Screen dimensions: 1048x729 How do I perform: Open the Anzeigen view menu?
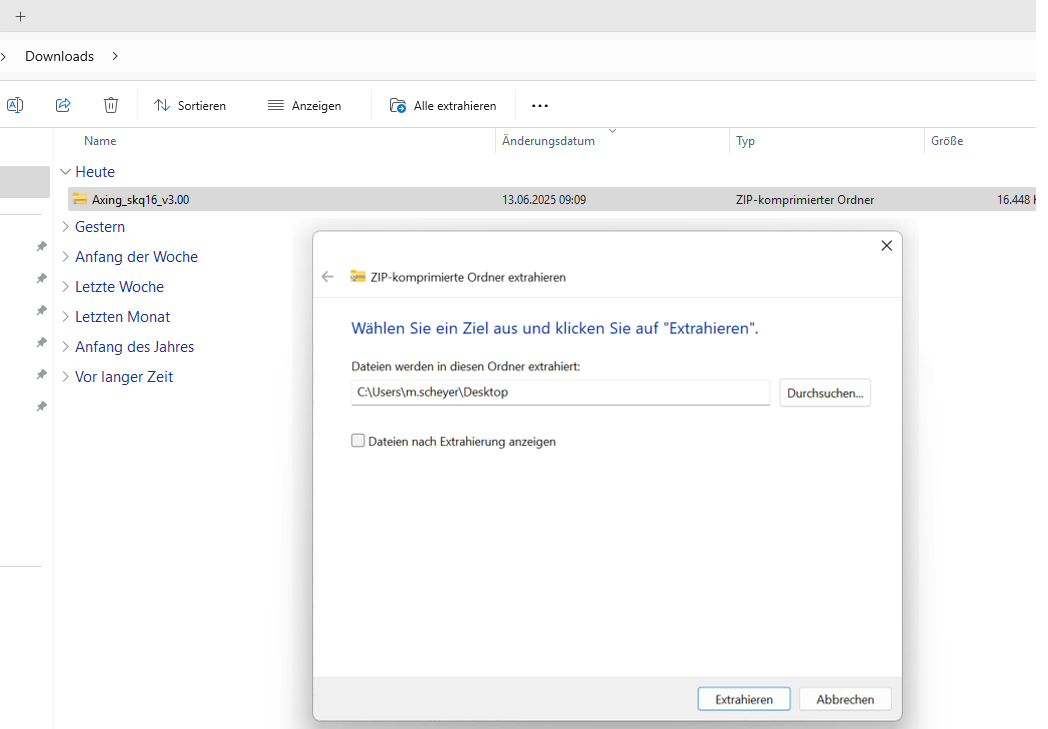click(x=305, y=106)
